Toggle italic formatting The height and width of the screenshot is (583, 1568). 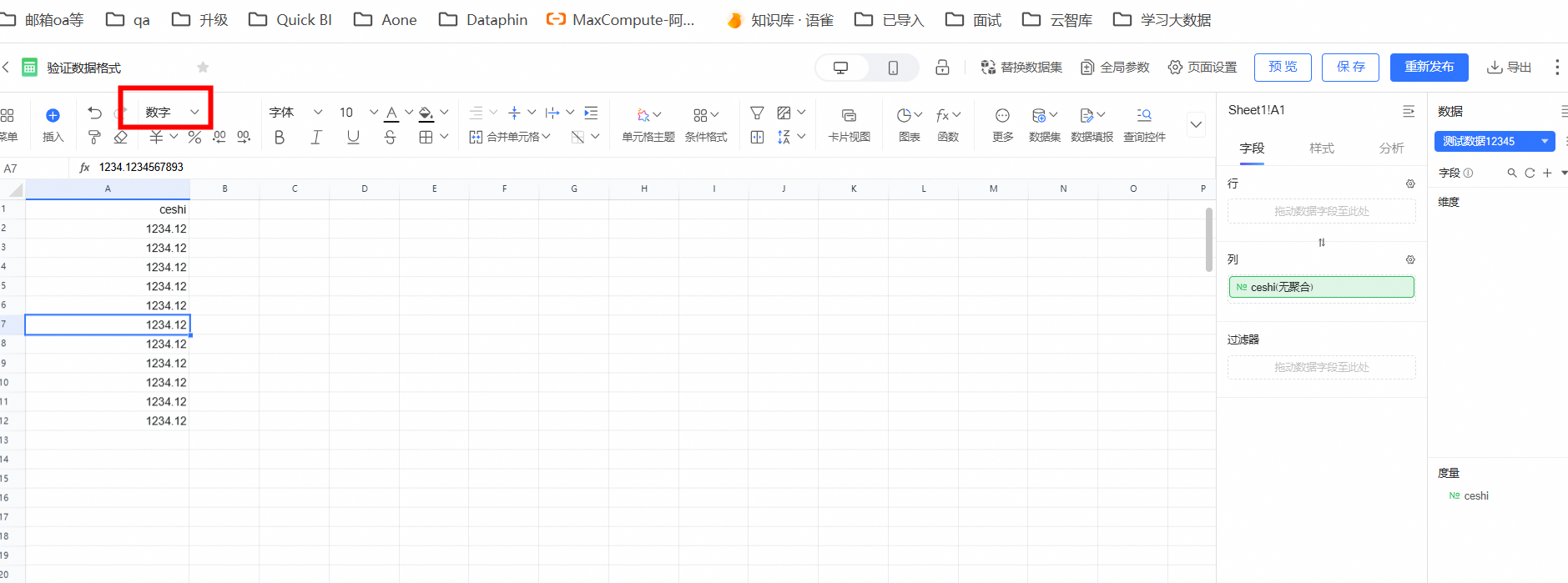click(316, 137)
